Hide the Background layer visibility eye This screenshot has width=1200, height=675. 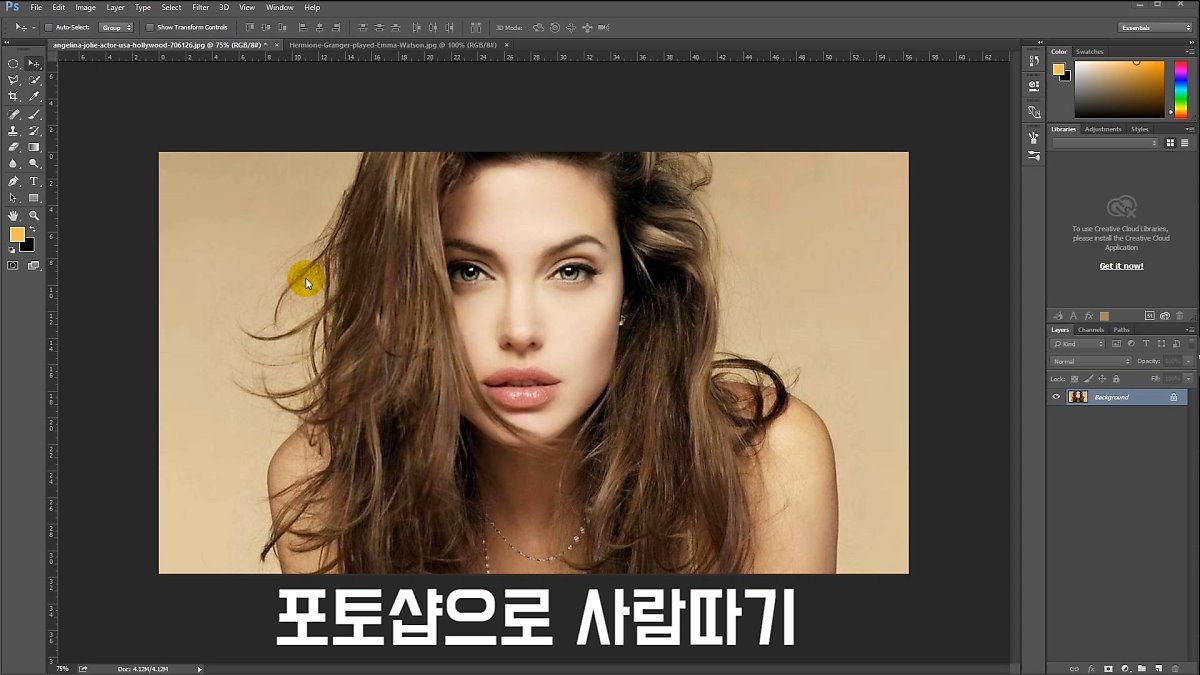[1056, 397]
